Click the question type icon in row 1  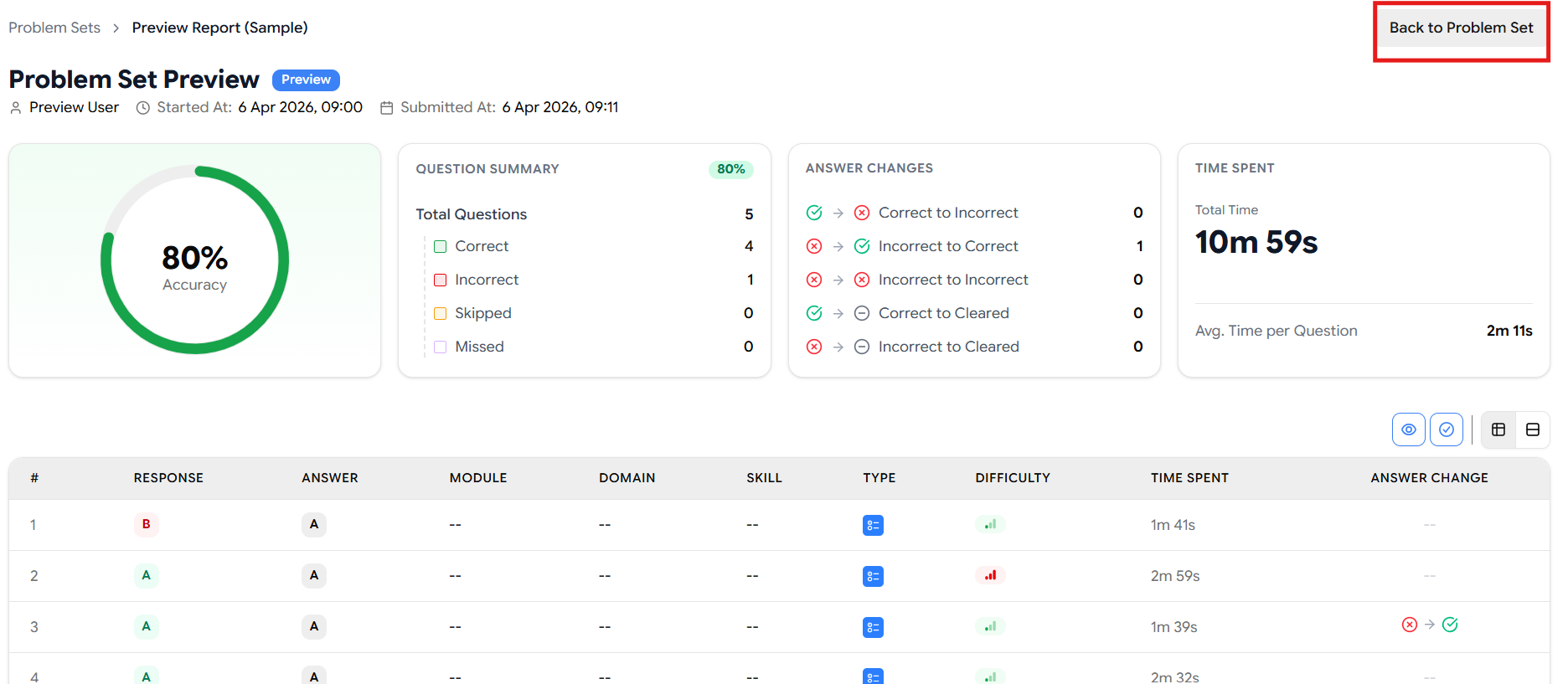(873, 525)
